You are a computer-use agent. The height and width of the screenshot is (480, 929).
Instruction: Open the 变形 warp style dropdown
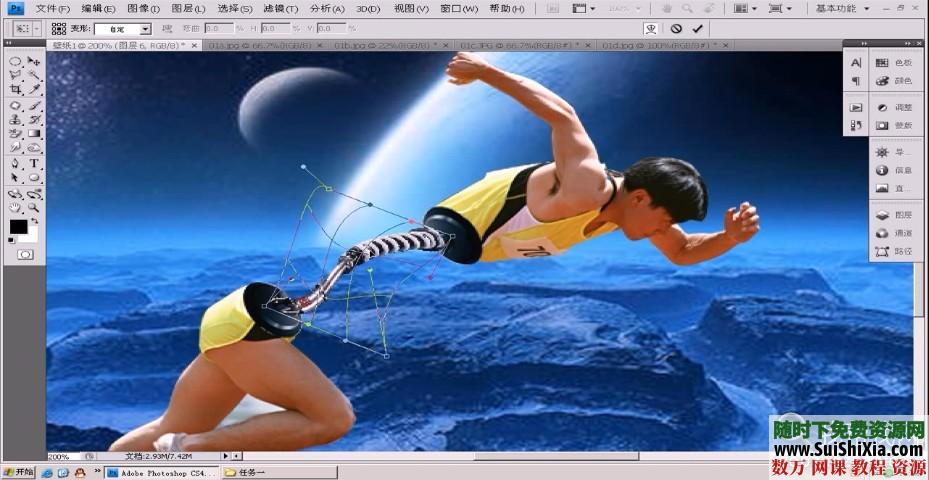click(123, 29)
